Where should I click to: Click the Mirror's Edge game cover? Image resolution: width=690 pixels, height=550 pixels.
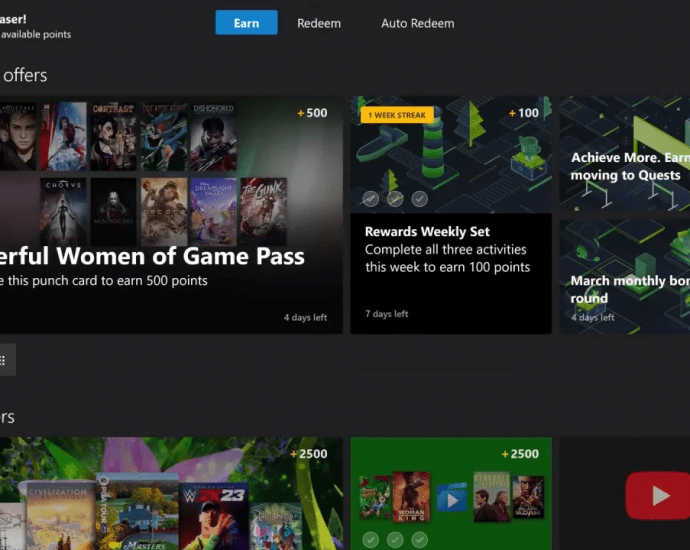point(63,136)
